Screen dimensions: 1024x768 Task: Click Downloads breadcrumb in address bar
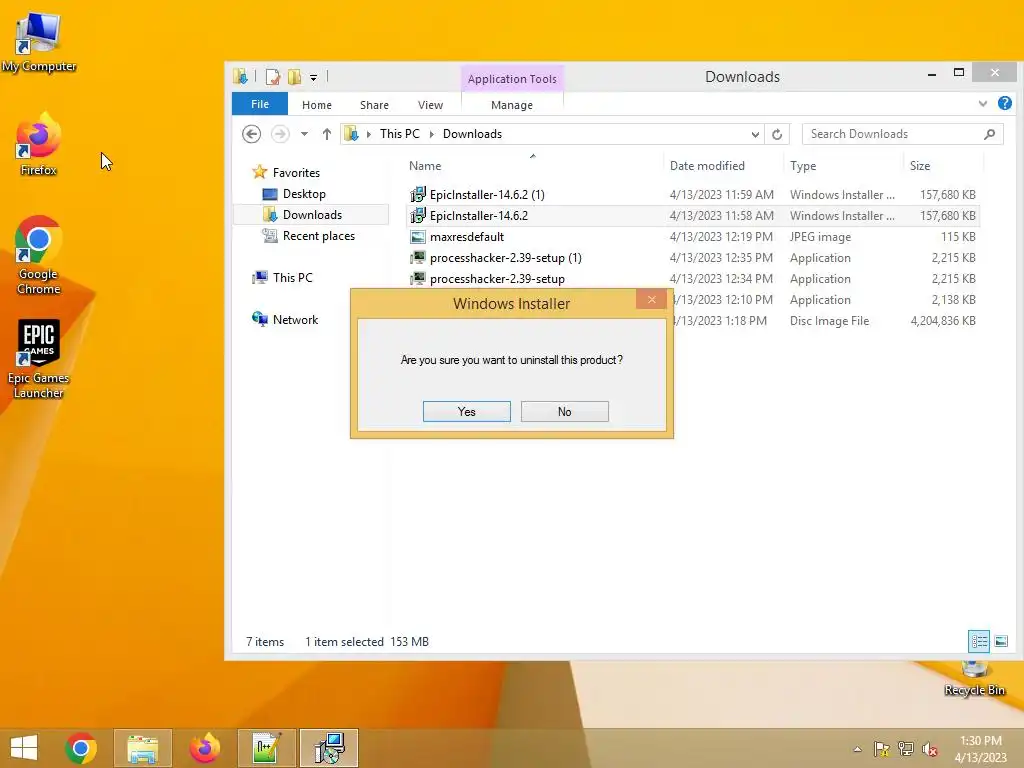(x=472, y=134)
